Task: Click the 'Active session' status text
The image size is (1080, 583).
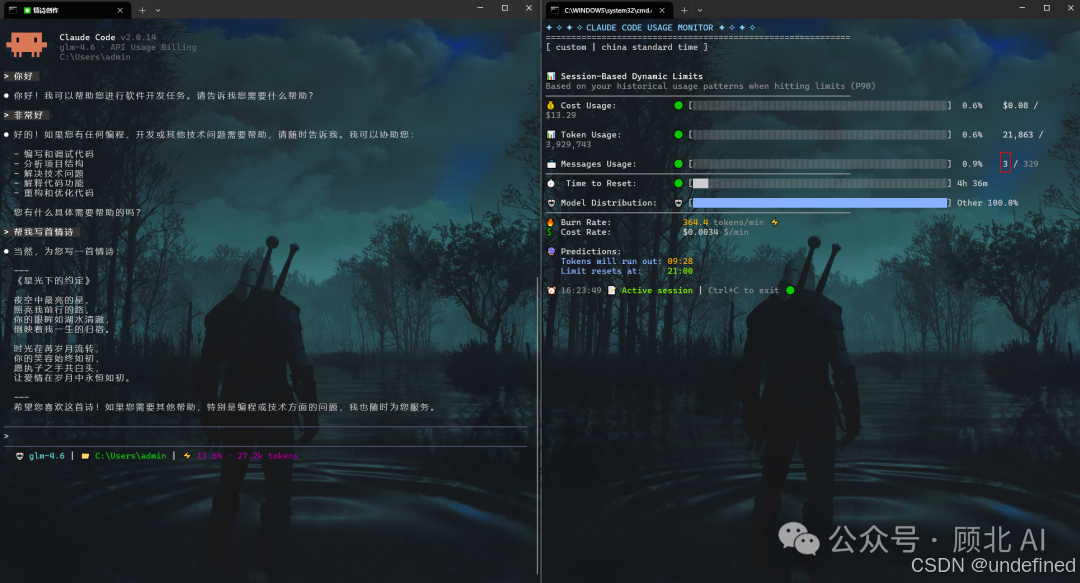Action: pos(657,290)
